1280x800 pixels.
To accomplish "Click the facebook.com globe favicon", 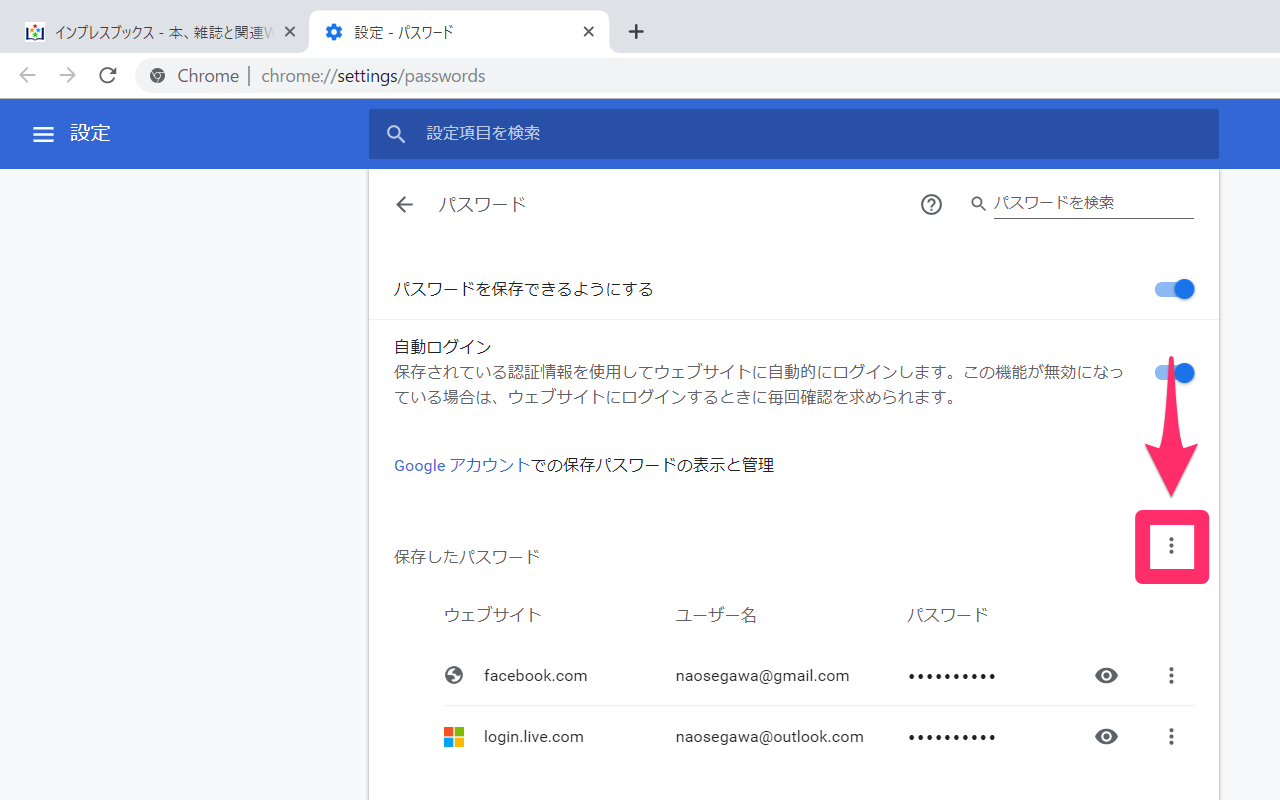I will tap(454, 676).
